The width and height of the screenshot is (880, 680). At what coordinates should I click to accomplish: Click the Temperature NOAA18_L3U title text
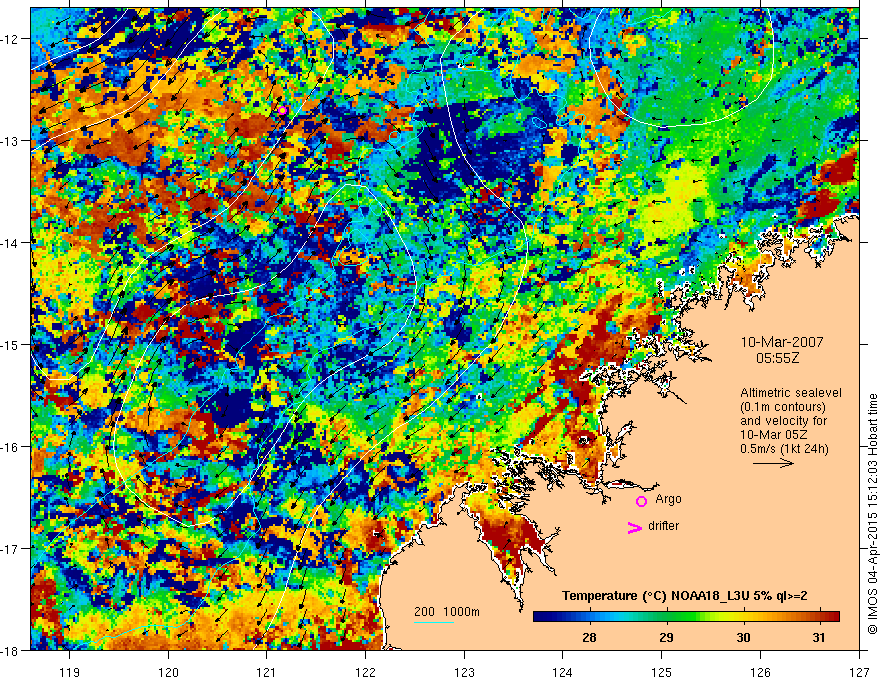click(x=685, y=596)
